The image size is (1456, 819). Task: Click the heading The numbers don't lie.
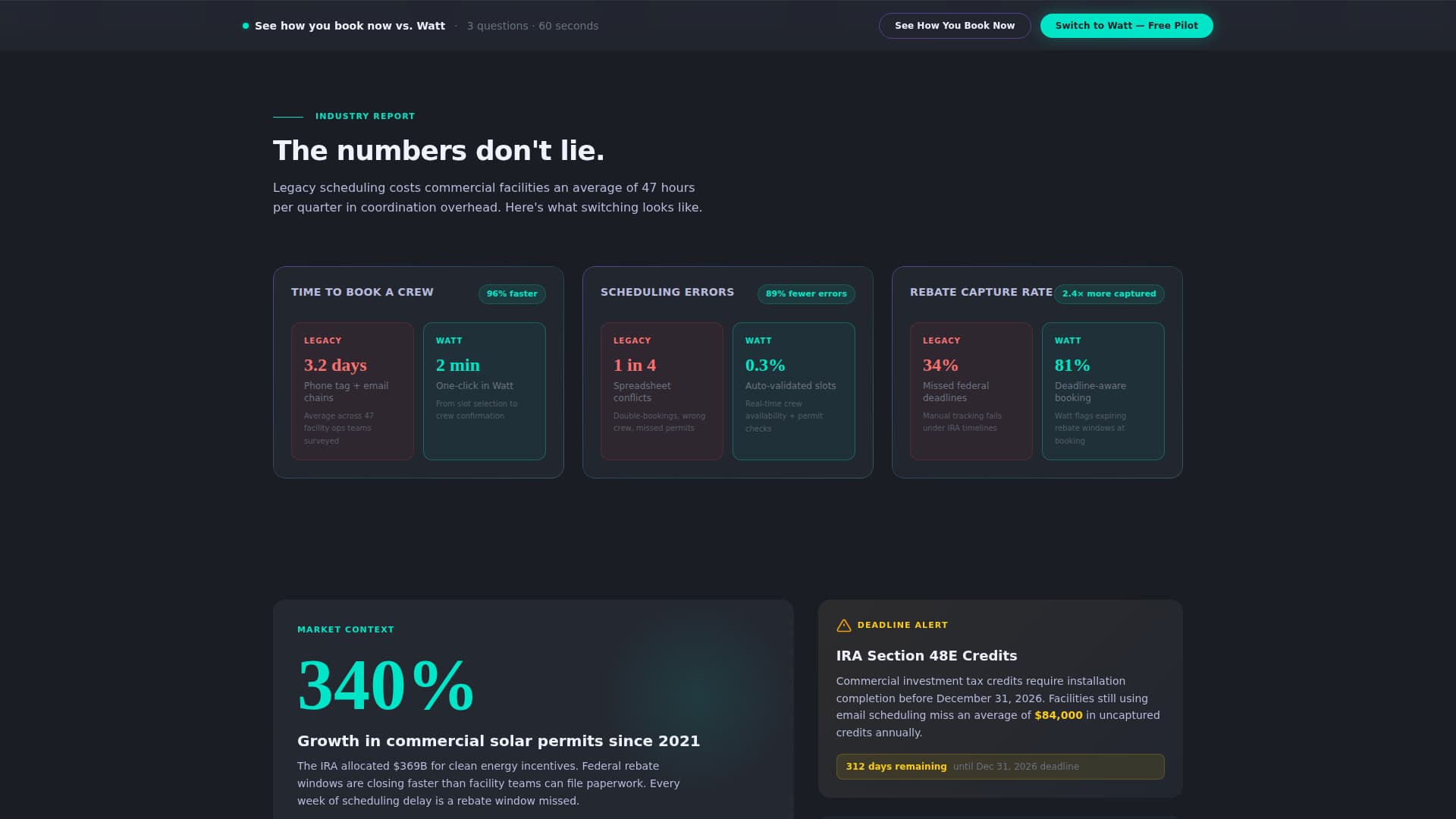click(438, 151)
